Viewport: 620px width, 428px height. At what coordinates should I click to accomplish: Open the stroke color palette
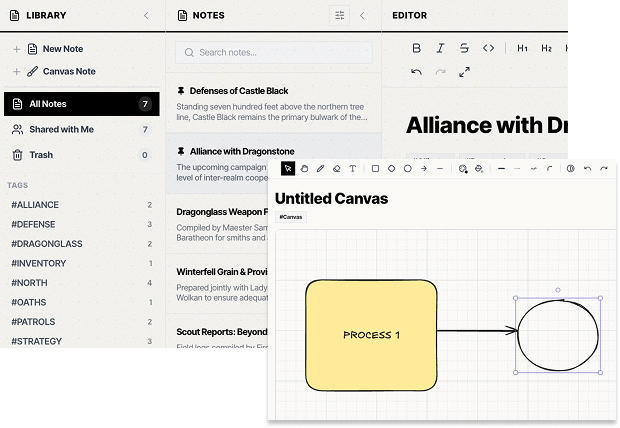click(x=463, y=169)
